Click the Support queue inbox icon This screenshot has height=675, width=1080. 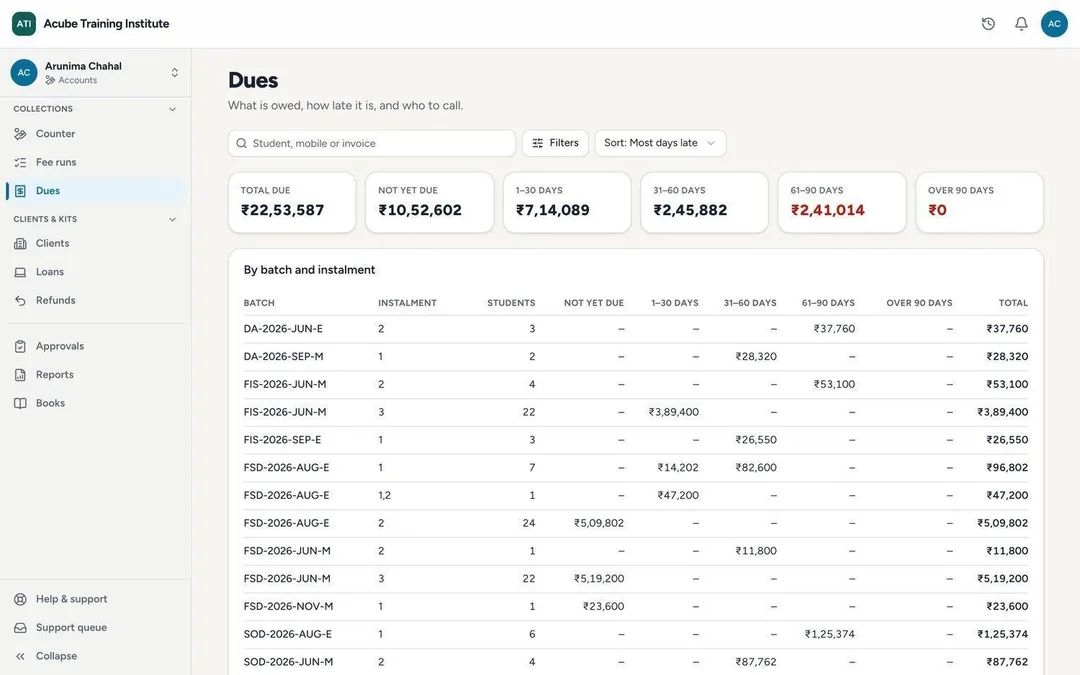[20, 627]
